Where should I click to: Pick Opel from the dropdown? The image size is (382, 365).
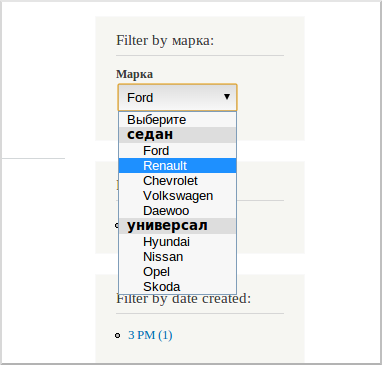(177, 272)
